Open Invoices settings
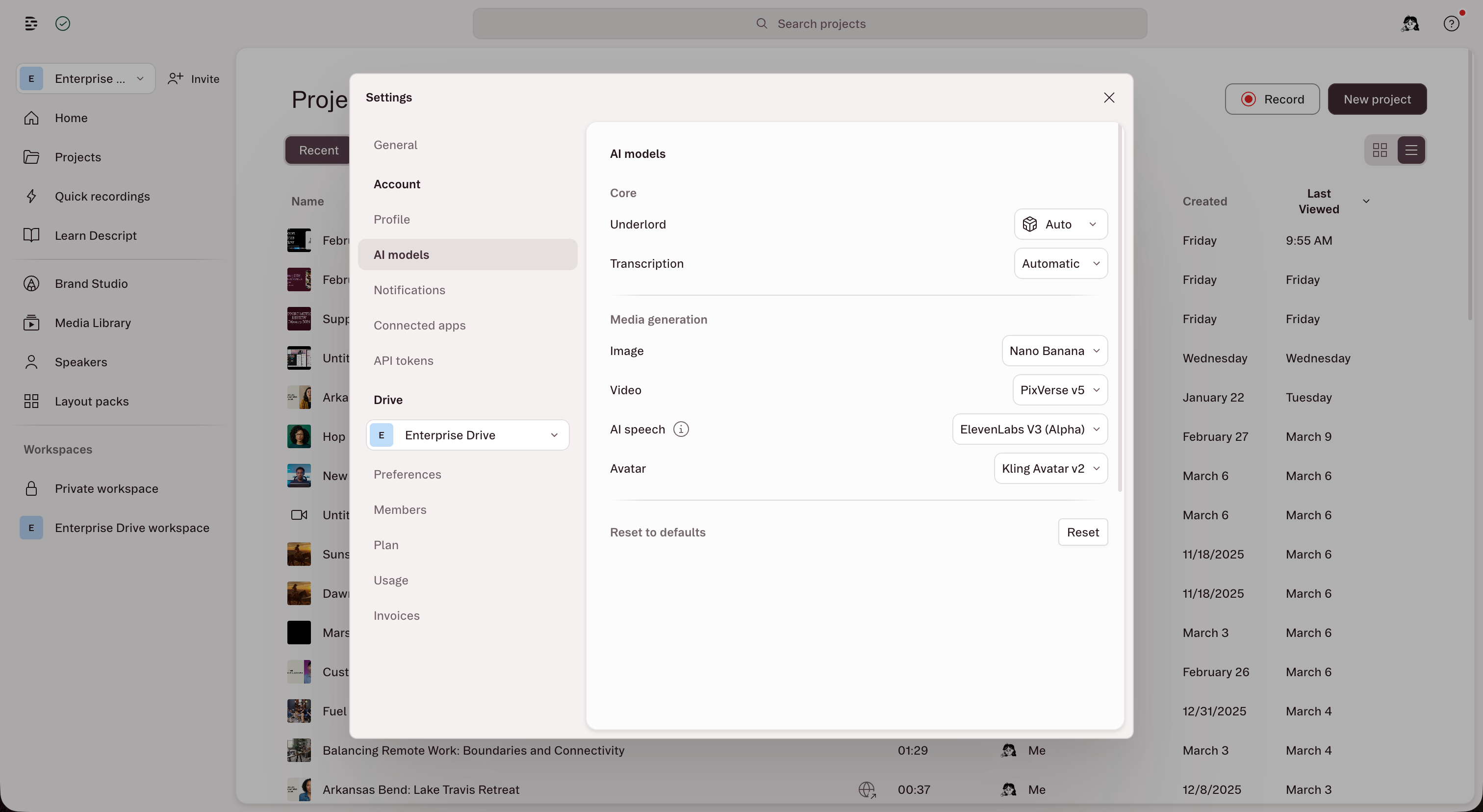 [397, 616]
